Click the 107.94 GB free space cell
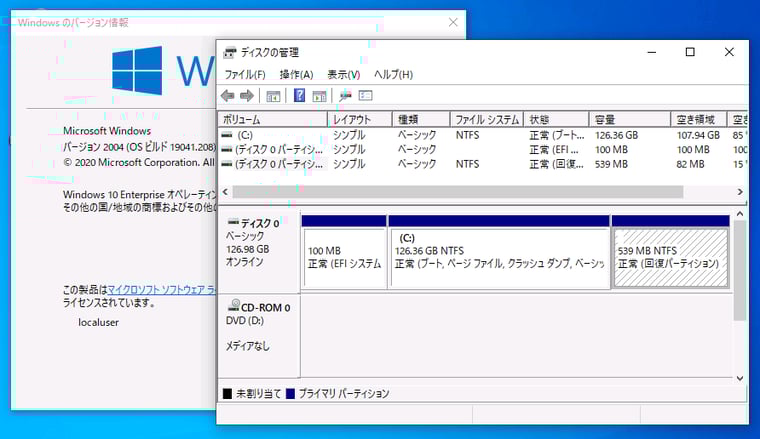Screen dimensions: 760x439 [698, 135]
